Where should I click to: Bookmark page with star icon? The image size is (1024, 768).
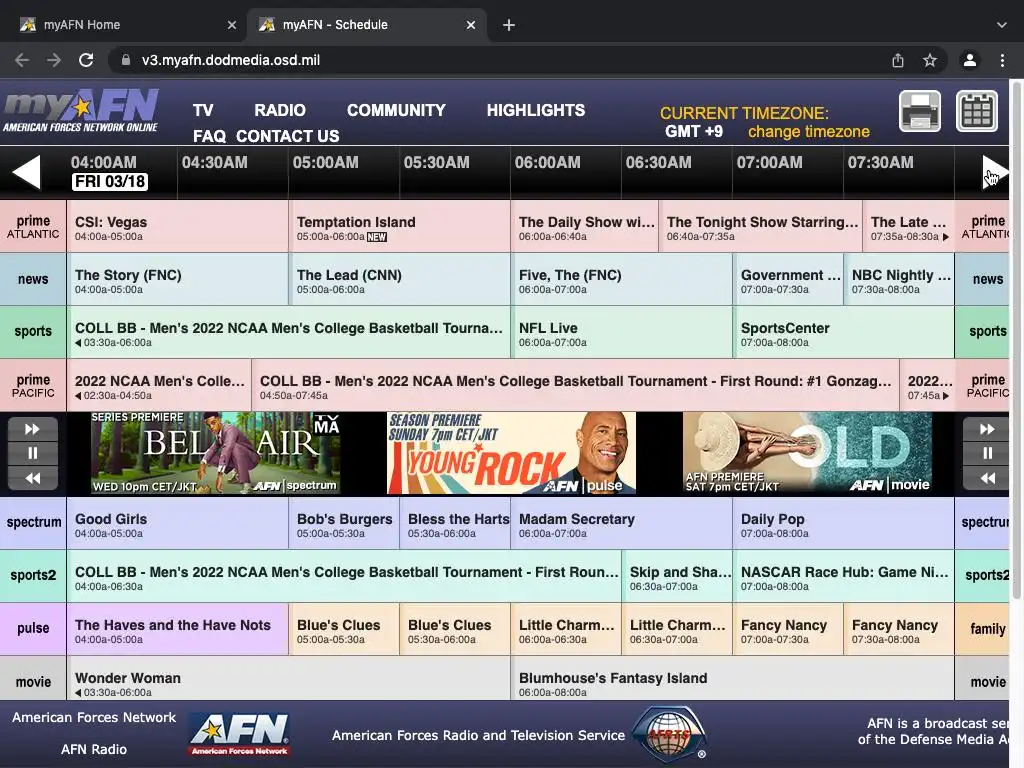930,60
